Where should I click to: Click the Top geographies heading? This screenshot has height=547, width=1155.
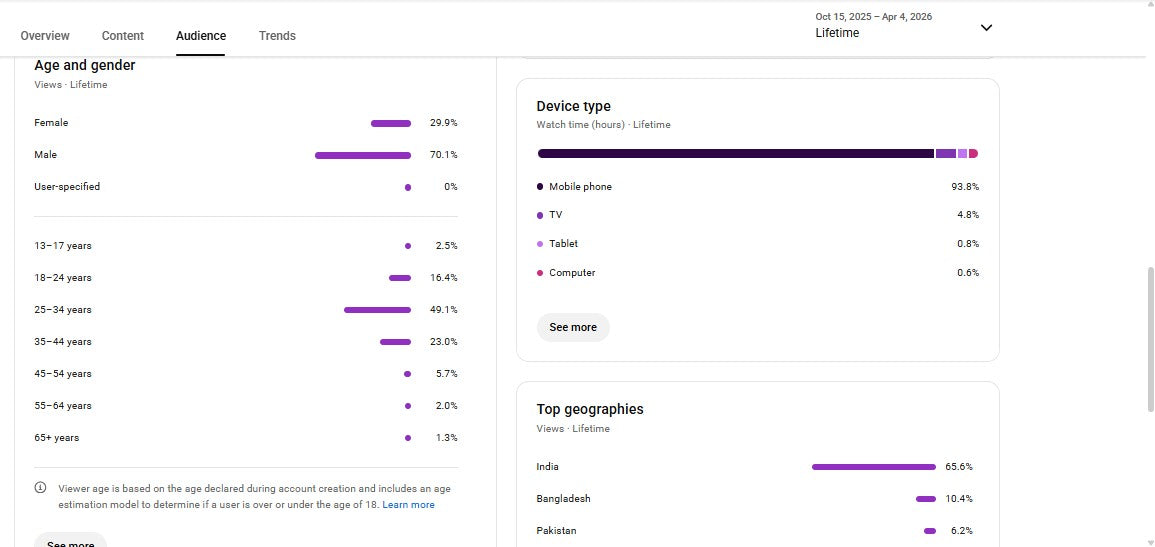coord(590,409)
